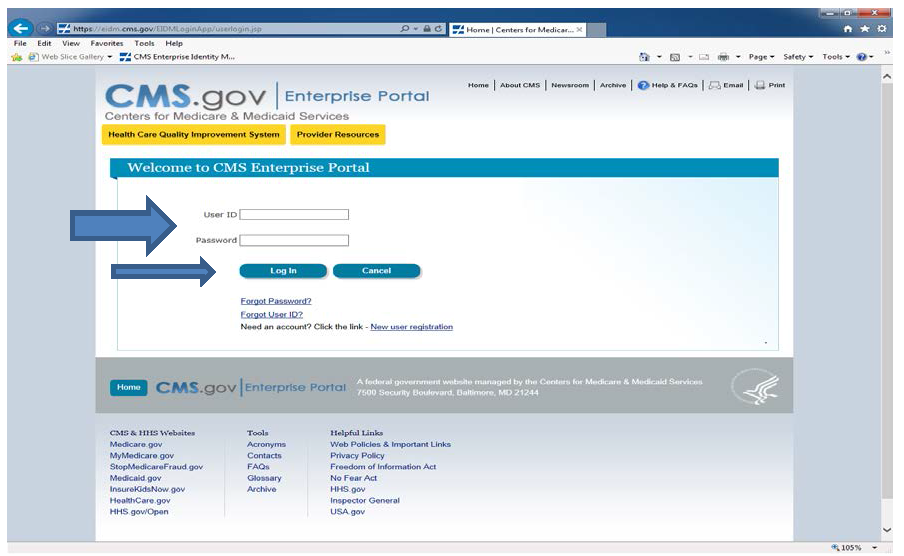Viewport: 904px width, 556px height.
Task: Click the User ID input field
Action: (294, 215)
